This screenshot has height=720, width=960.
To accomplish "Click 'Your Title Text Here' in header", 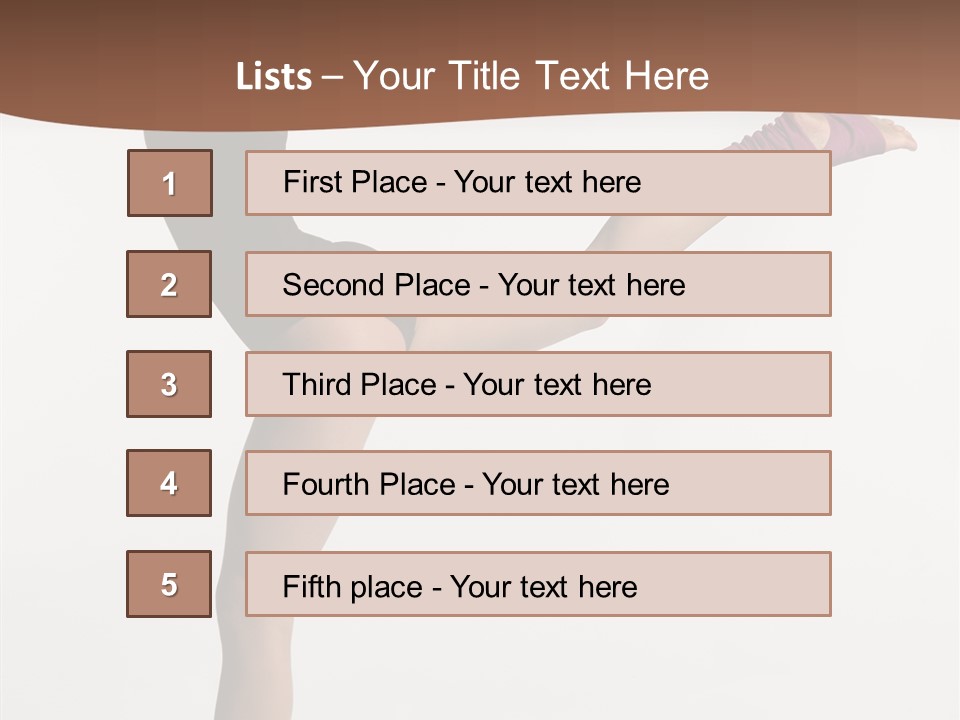I will (531, 76).
